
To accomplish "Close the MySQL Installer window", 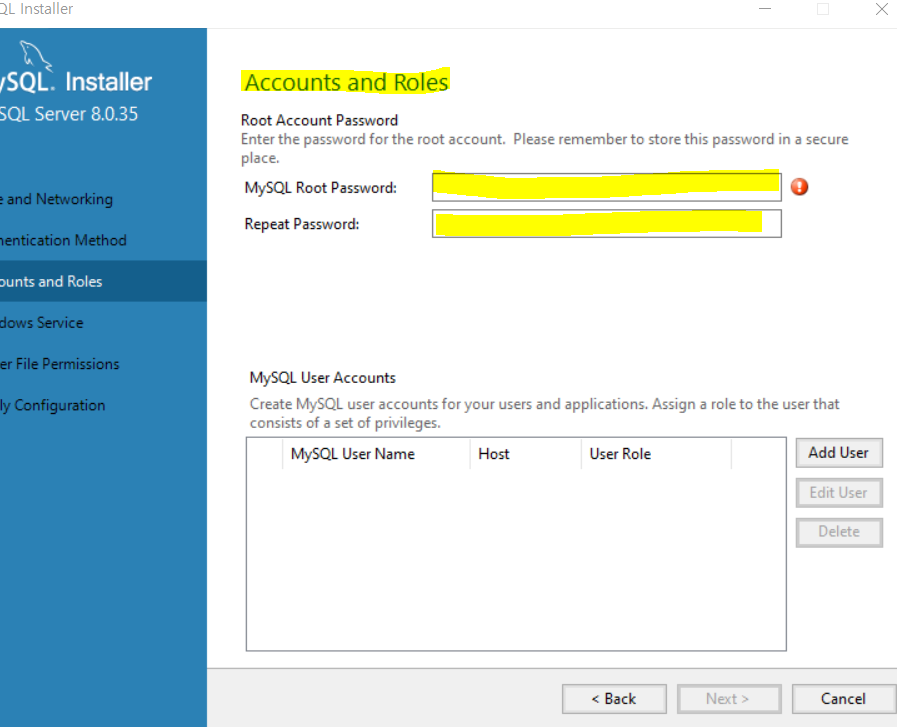I will click(882, 9).
